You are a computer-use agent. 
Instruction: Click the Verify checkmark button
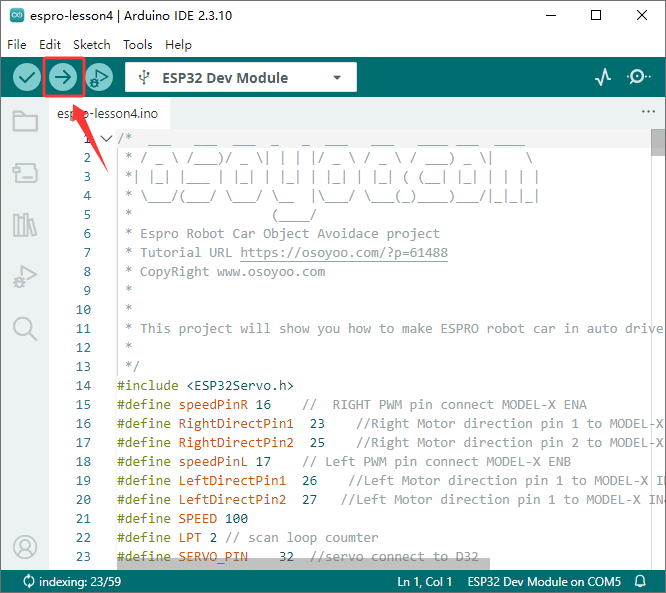pyautogui.click(x=27, y=77)
